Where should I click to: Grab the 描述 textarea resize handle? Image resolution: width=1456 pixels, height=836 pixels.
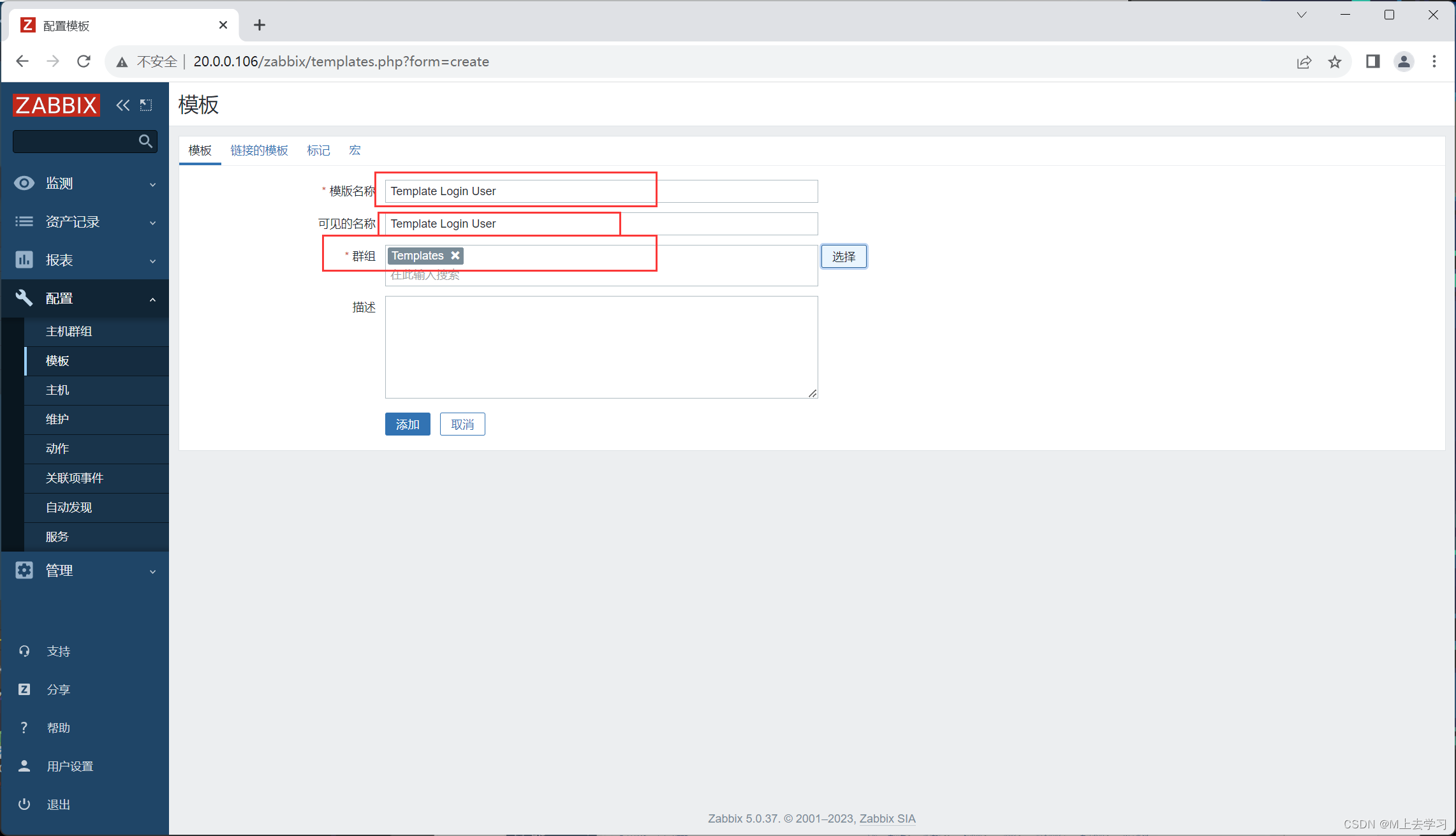tap(813, 393)
